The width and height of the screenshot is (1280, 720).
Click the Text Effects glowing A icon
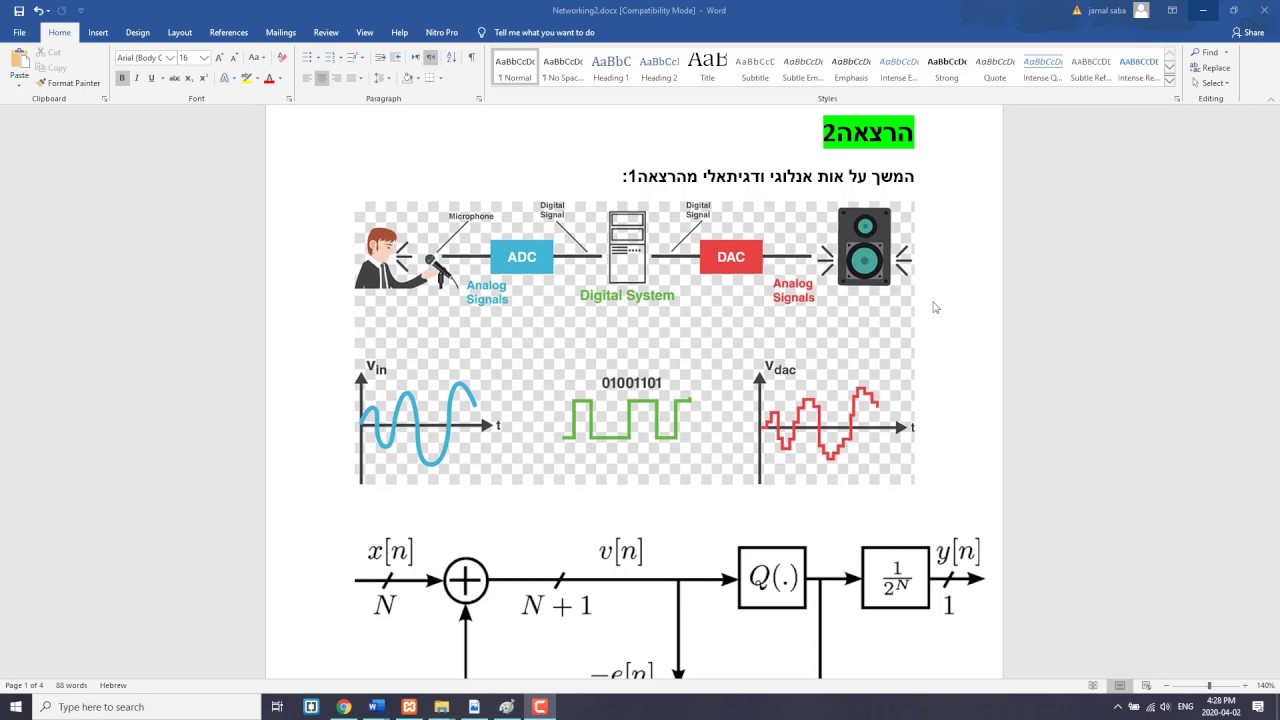[224, 78]
